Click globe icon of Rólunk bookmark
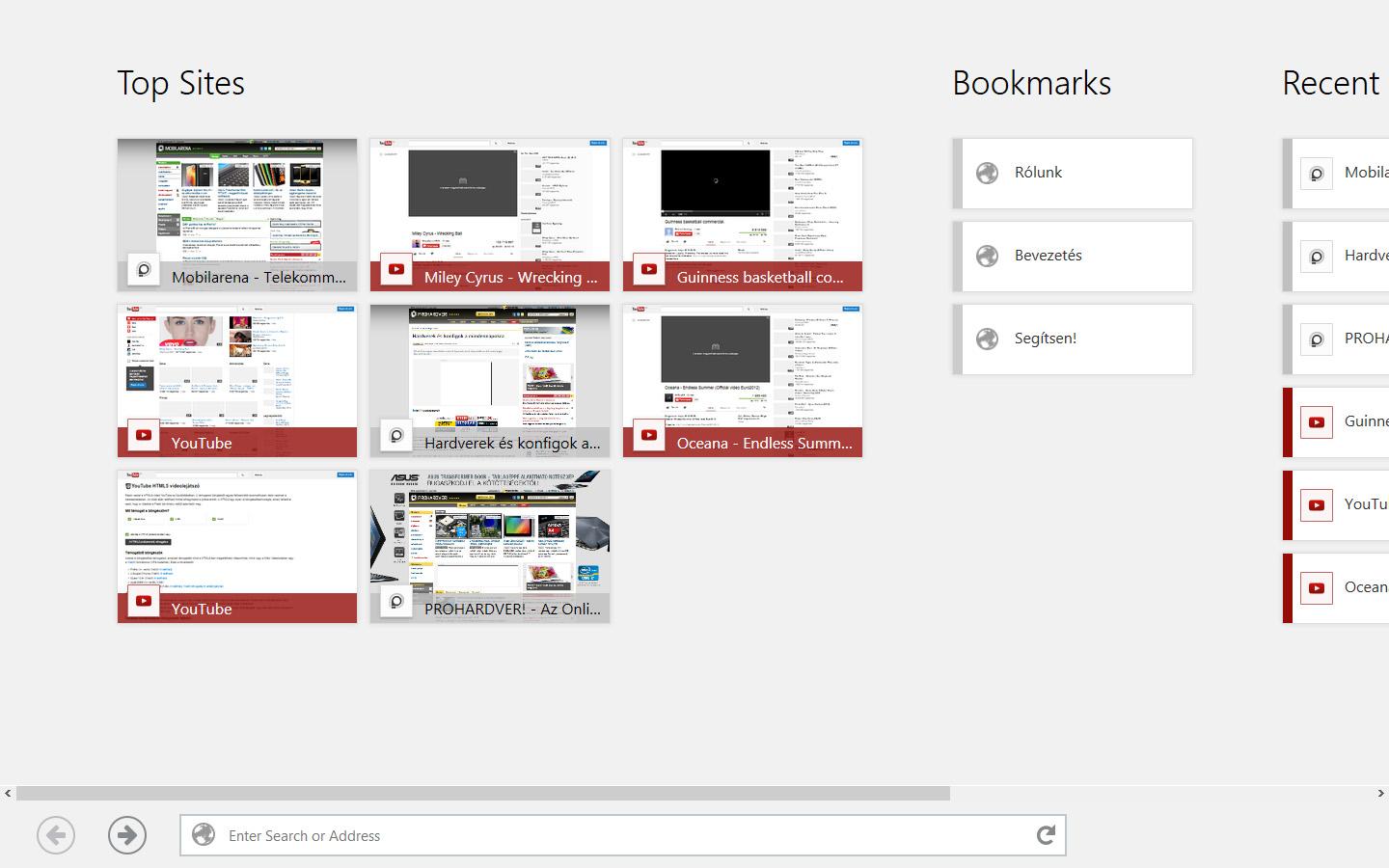Image resolution: width=1389 pixels, height=868 pixels. click(987, 173)
